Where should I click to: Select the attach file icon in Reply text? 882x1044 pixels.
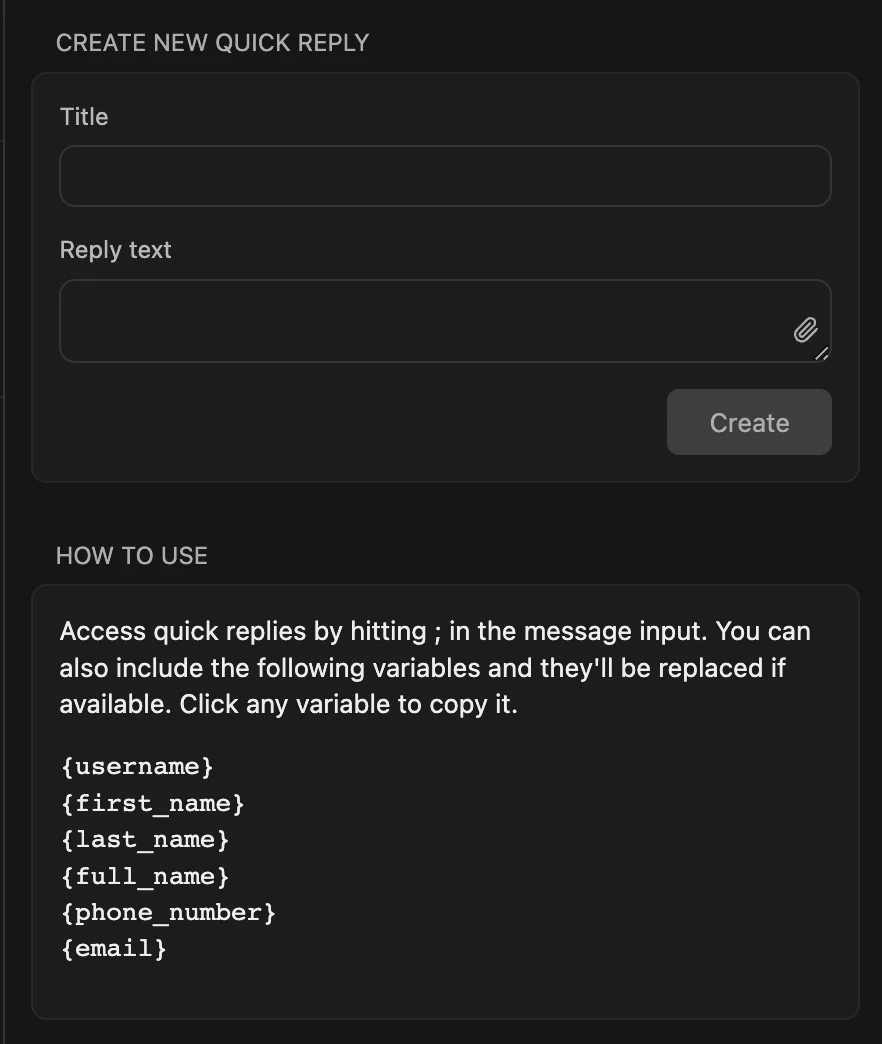[805, 330]
